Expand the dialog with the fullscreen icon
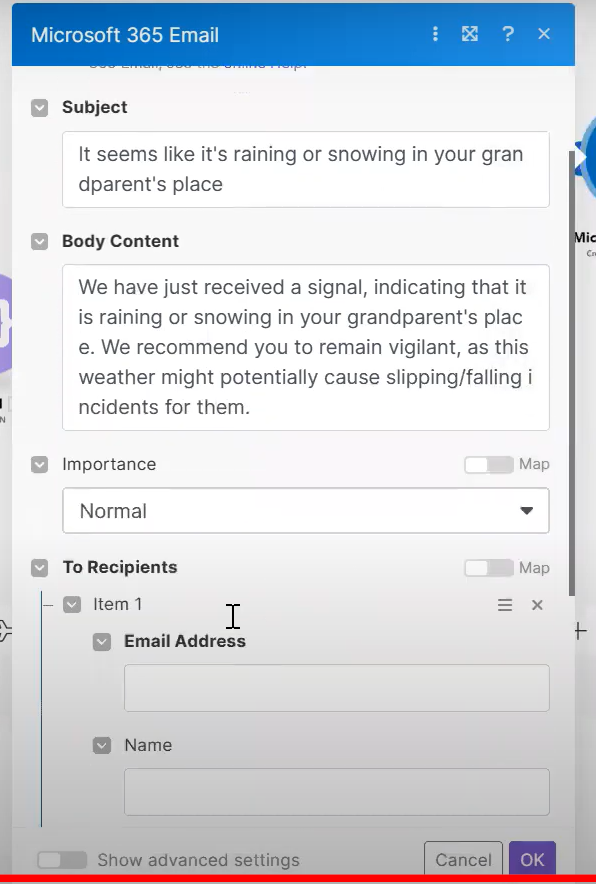596x884 pixels. (x=470, y=34)
